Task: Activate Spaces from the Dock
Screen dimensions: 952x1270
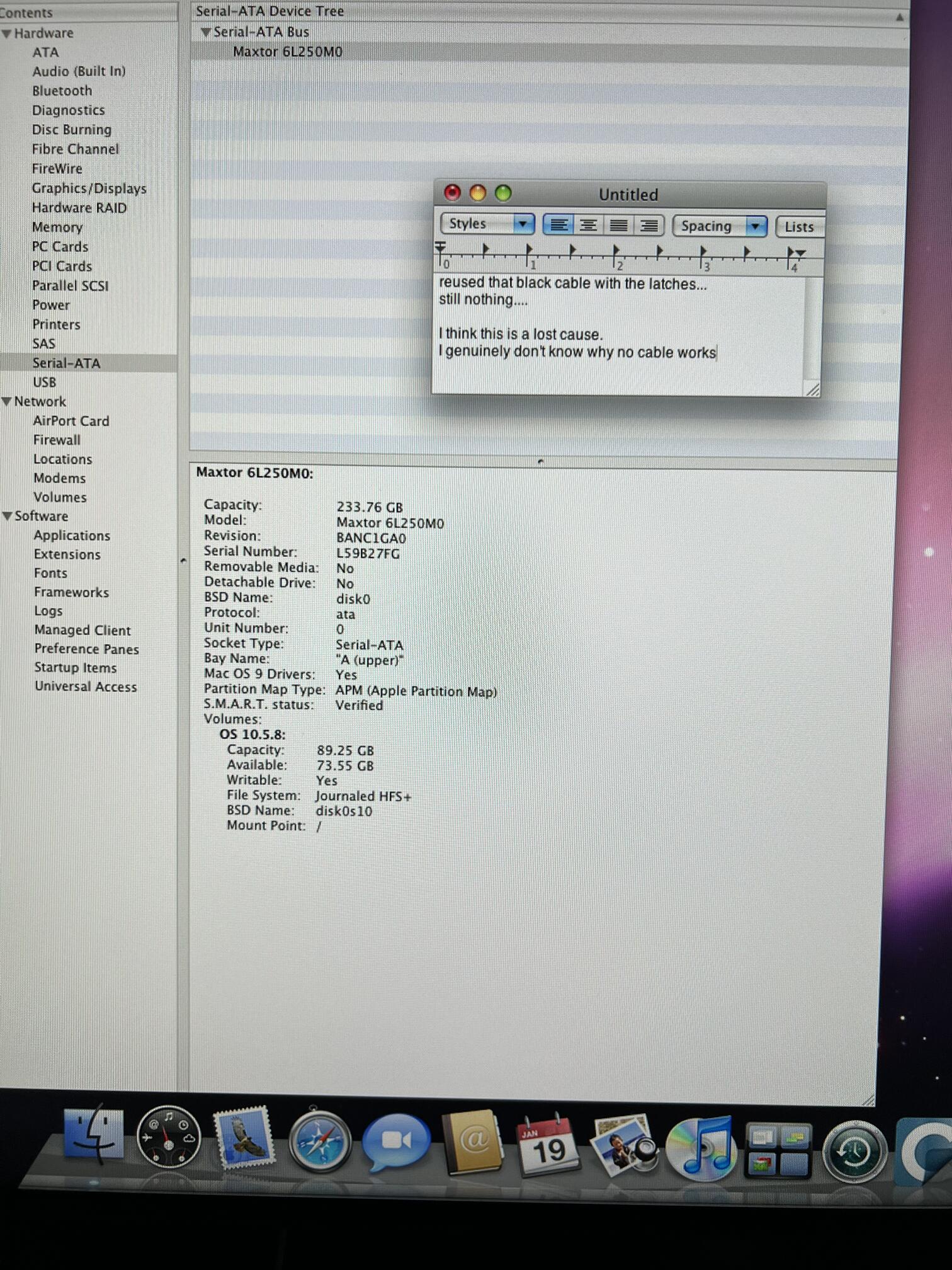Action: point(777,1150)
